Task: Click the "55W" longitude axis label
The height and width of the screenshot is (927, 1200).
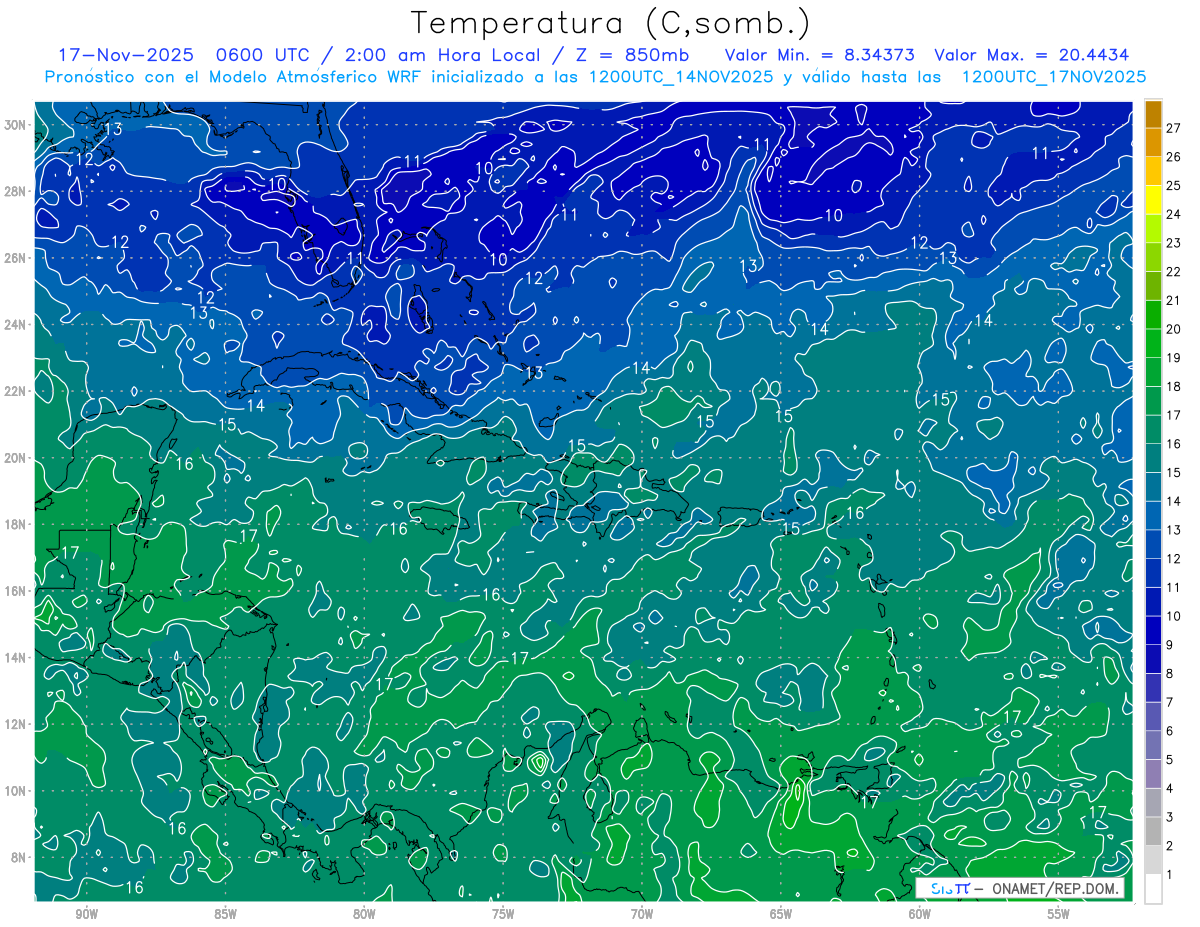Action: 1058,915
